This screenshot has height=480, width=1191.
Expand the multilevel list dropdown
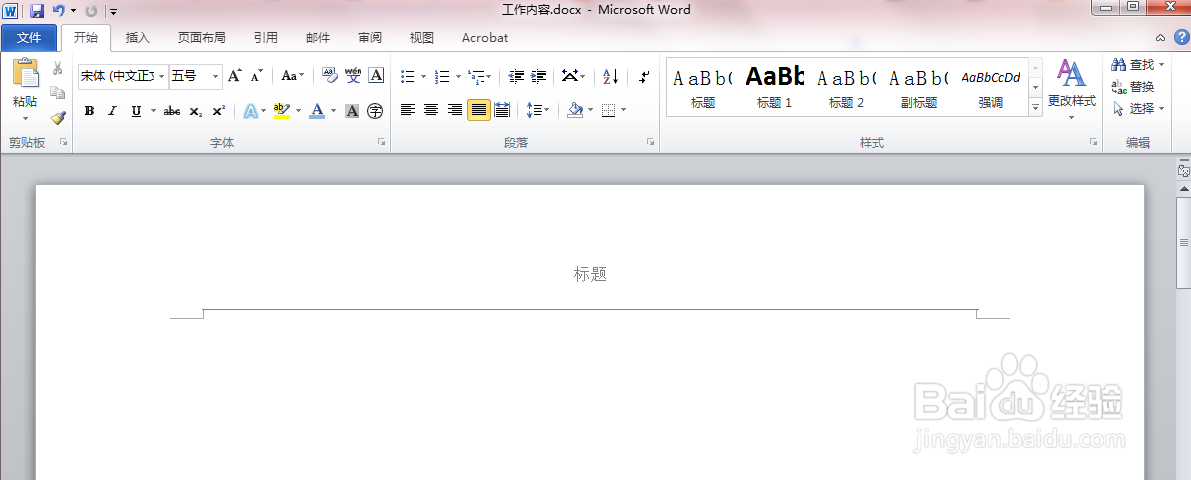tap(488, 76)
